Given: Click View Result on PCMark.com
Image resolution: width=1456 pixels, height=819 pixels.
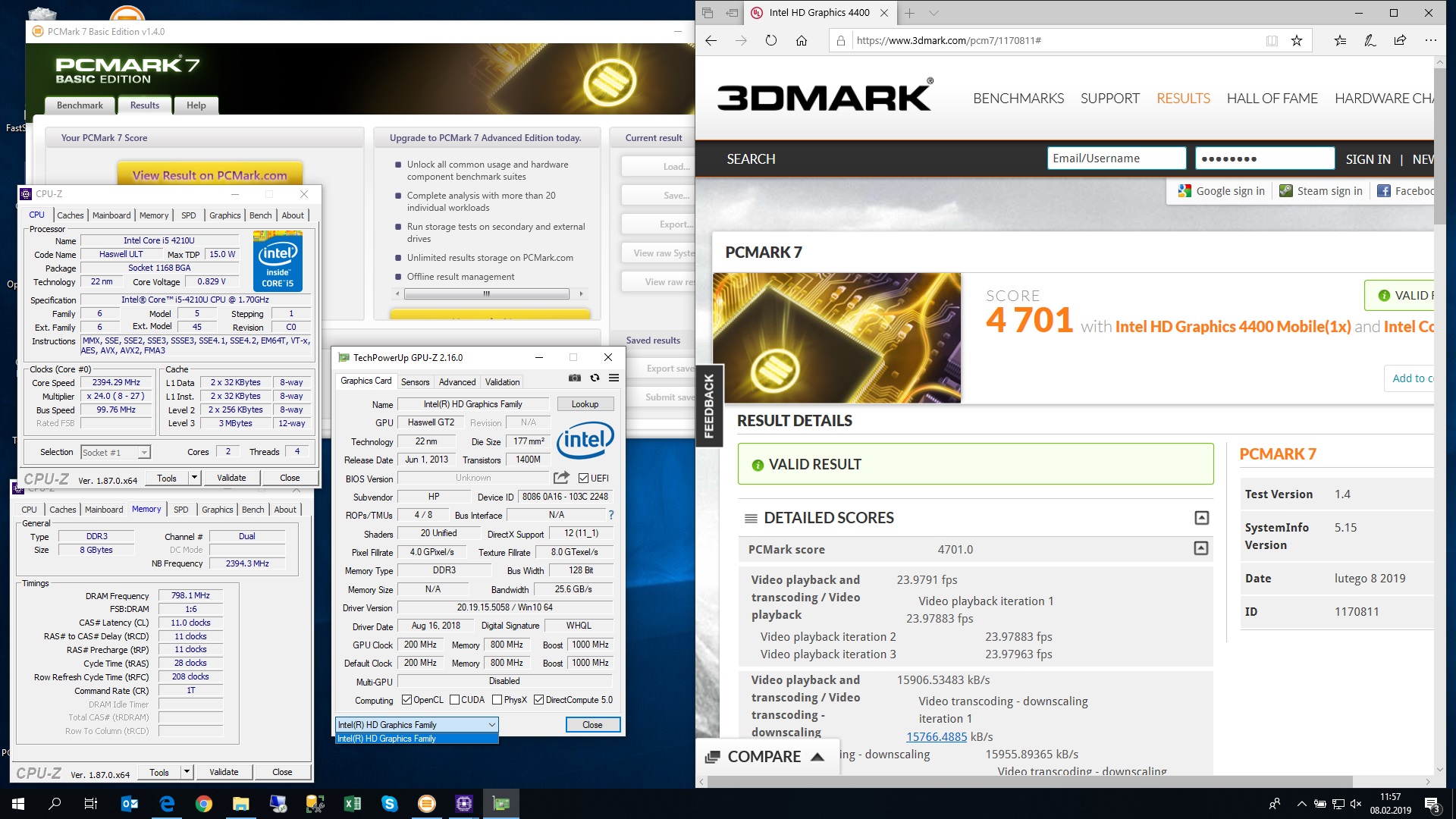Looking at the screenshot, I should [x=210, y=174].
